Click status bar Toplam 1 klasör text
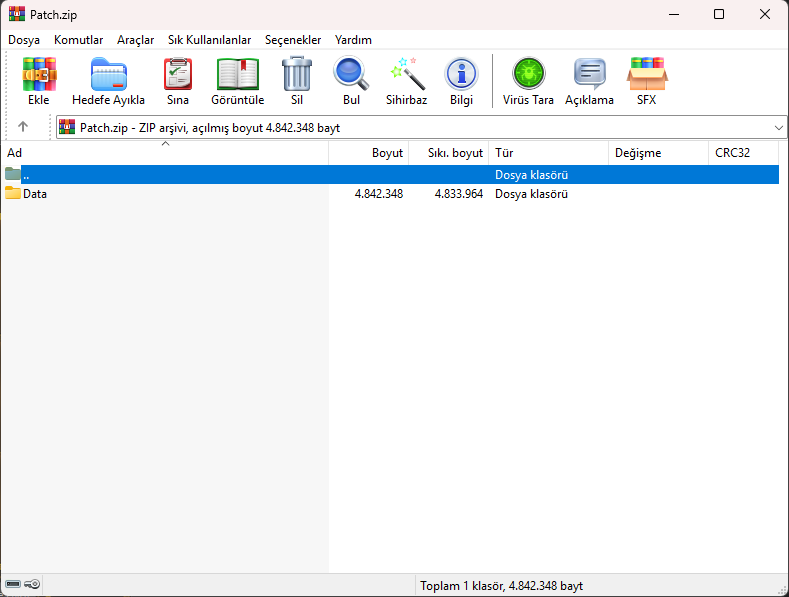789x597 pixels. 502,586
